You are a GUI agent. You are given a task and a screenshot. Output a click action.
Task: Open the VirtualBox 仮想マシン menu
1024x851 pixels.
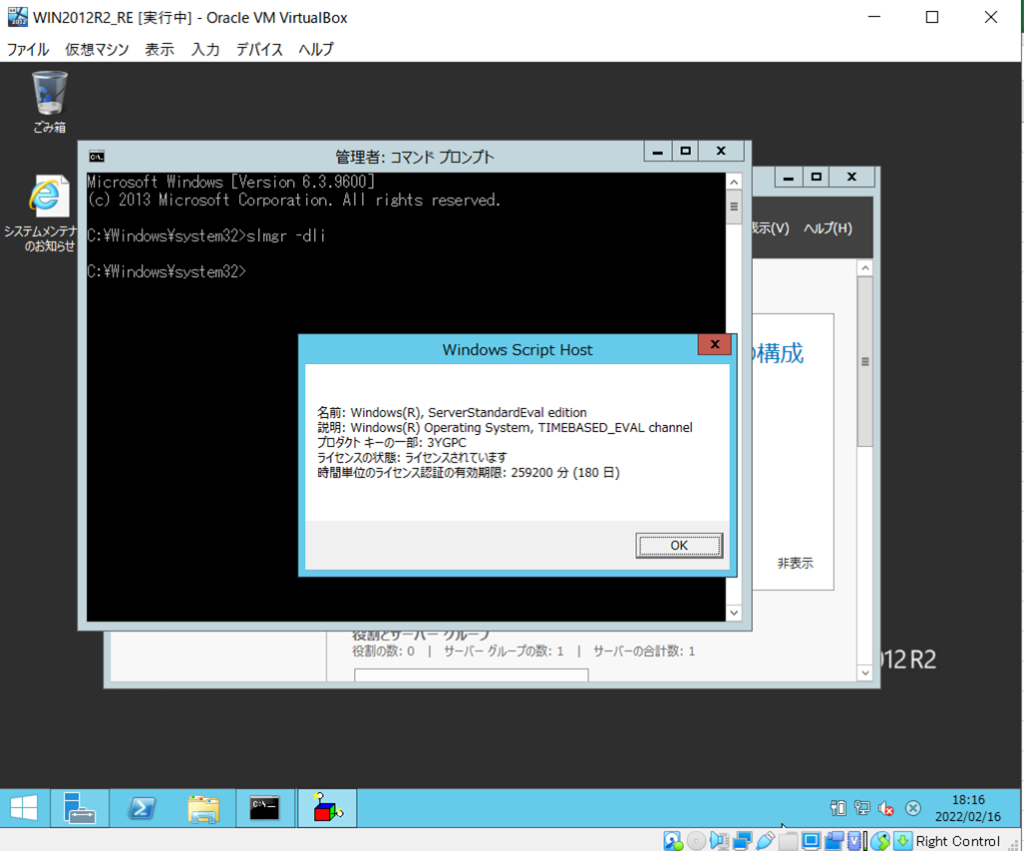click(x=97, y=49)
